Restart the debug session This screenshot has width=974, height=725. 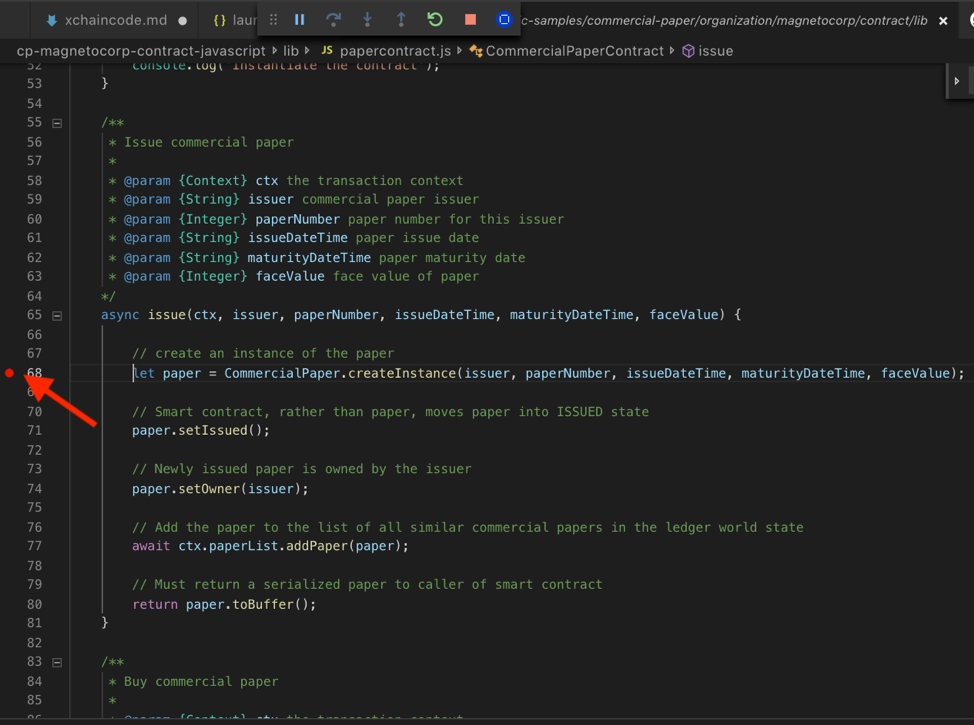click(x=435, y=20)
